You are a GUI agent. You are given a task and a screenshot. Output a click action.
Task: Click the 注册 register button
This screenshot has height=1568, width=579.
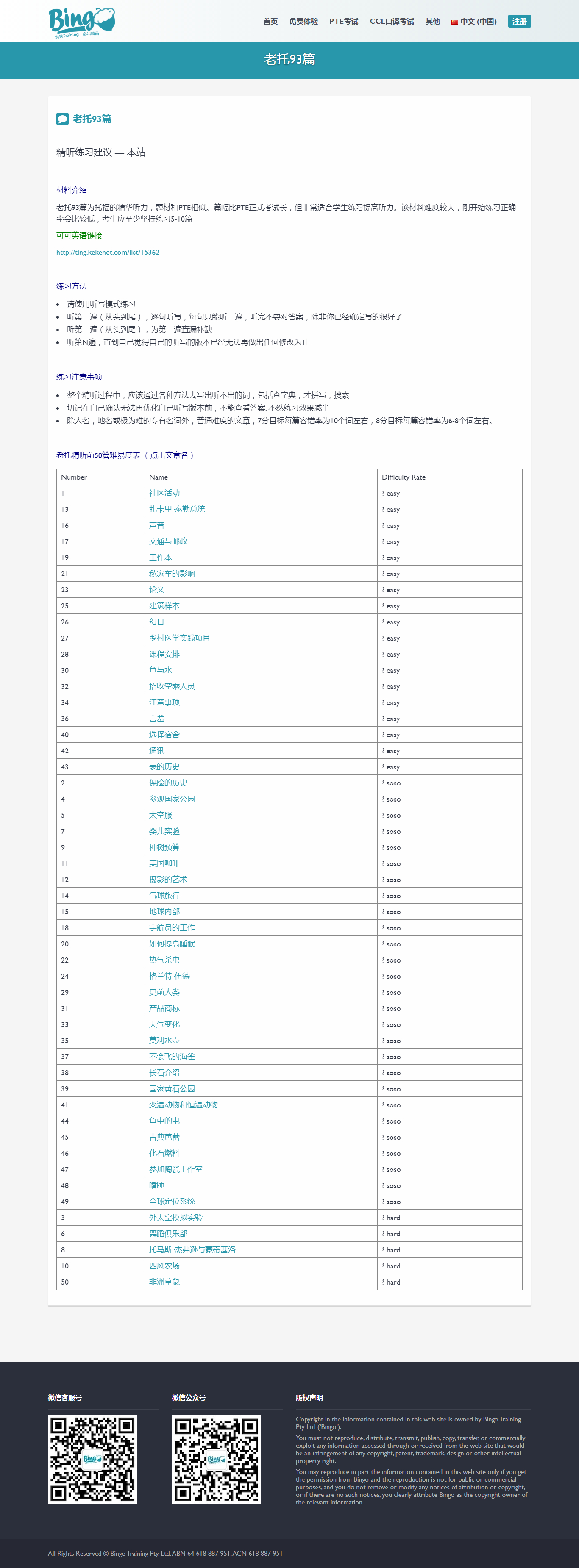coord(519,21)
